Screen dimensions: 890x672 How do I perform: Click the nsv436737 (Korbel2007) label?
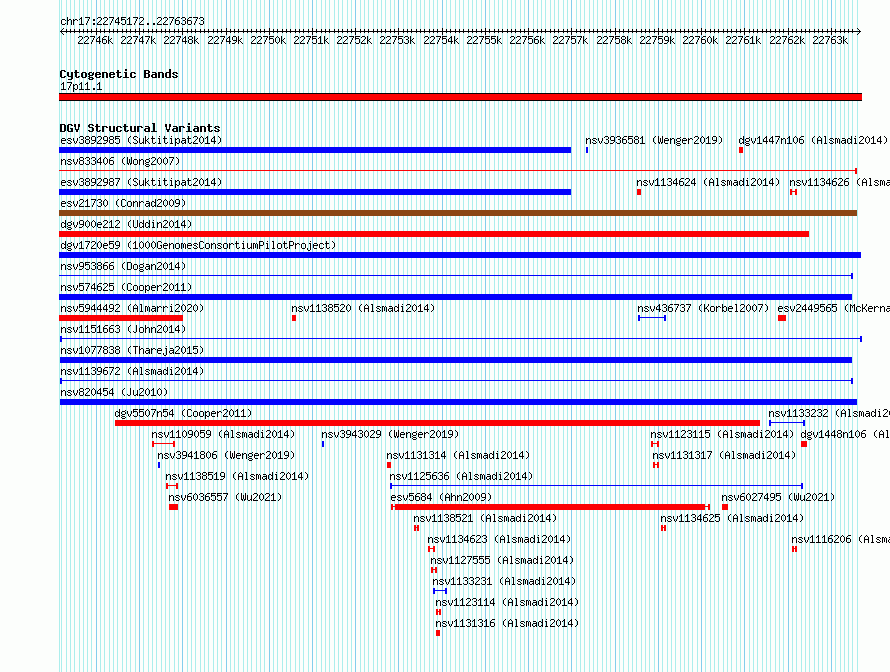coord(703,308)
